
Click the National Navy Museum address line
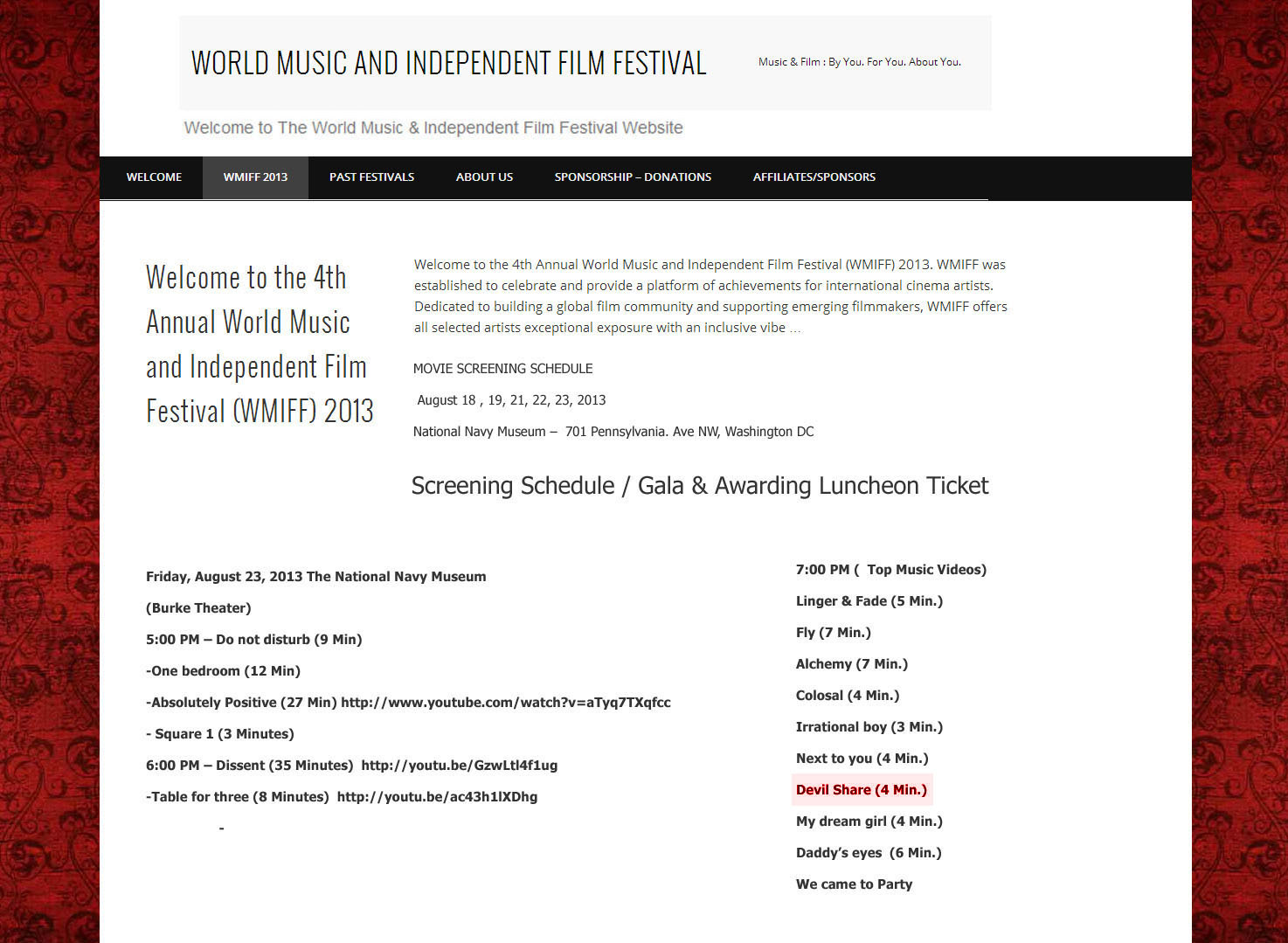point(613,432)
